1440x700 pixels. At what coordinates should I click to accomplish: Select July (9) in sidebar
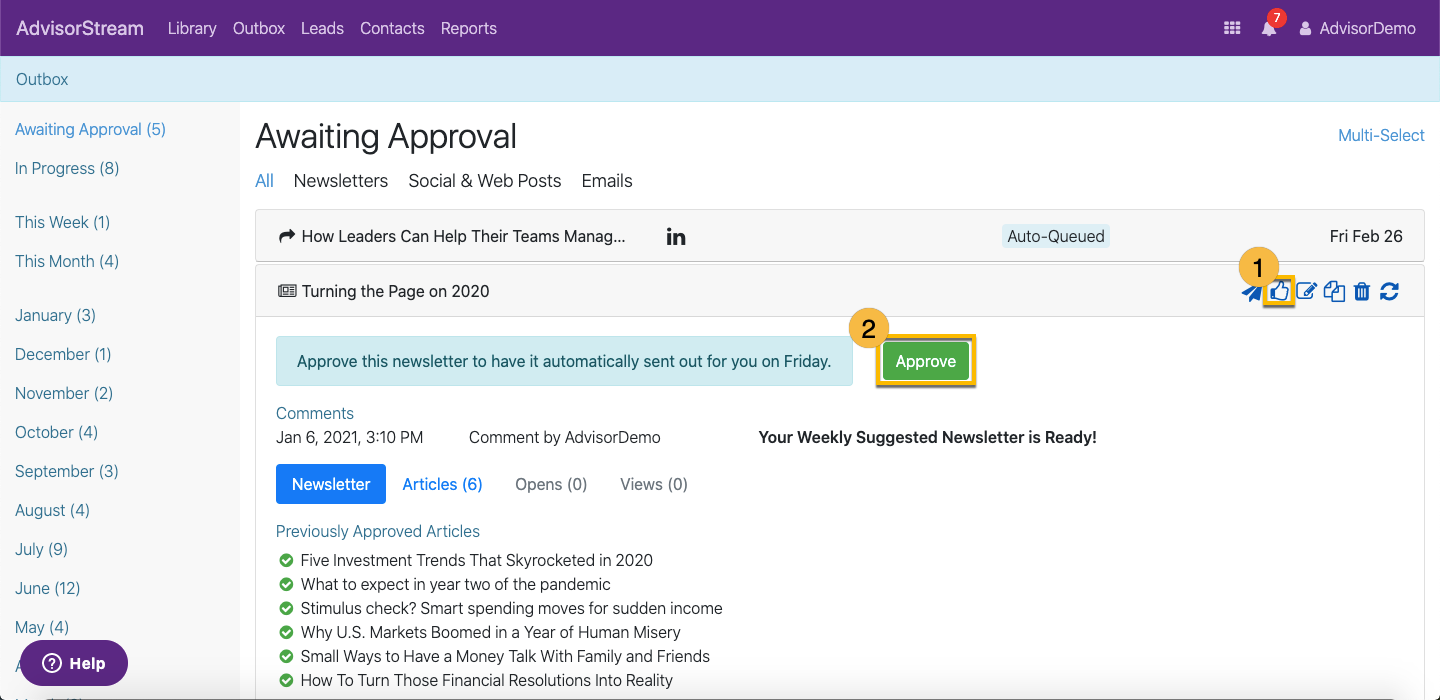click(x=42, y=549)
